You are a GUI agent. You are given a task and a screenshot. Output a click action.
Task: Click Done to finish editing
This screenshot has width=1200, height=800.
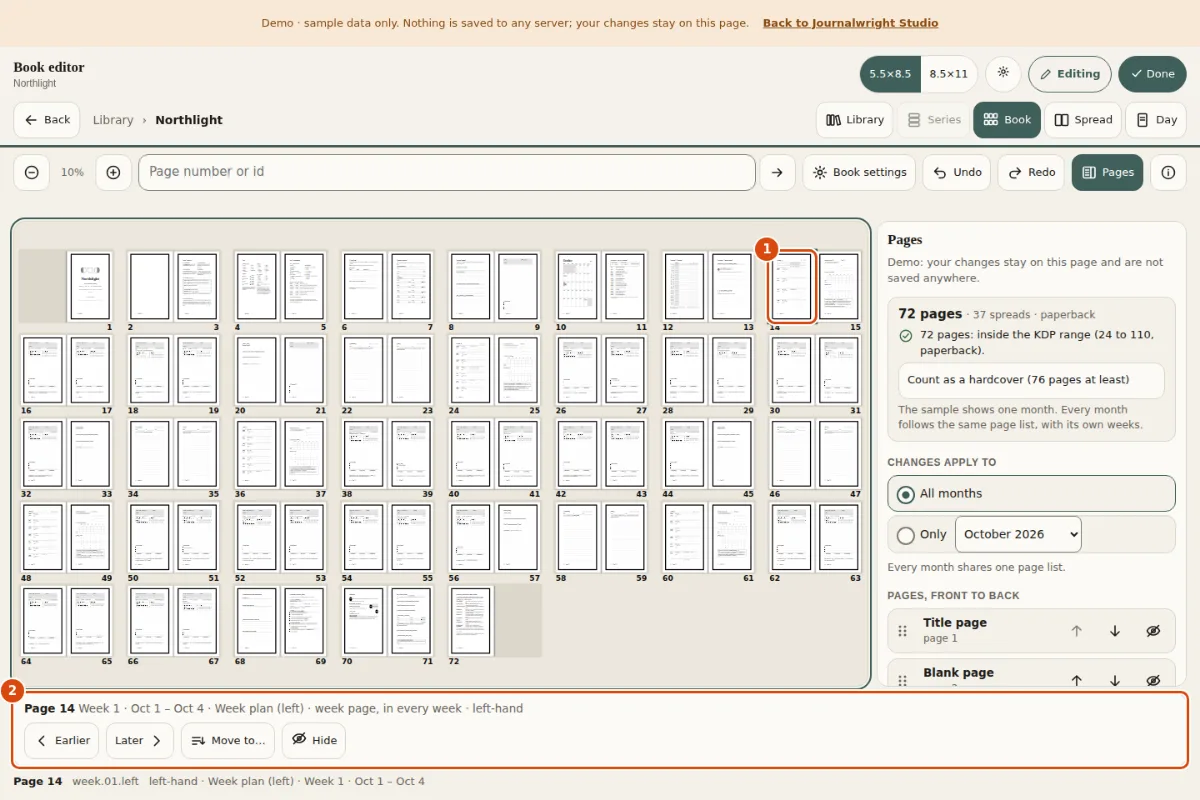point(1152,74)
